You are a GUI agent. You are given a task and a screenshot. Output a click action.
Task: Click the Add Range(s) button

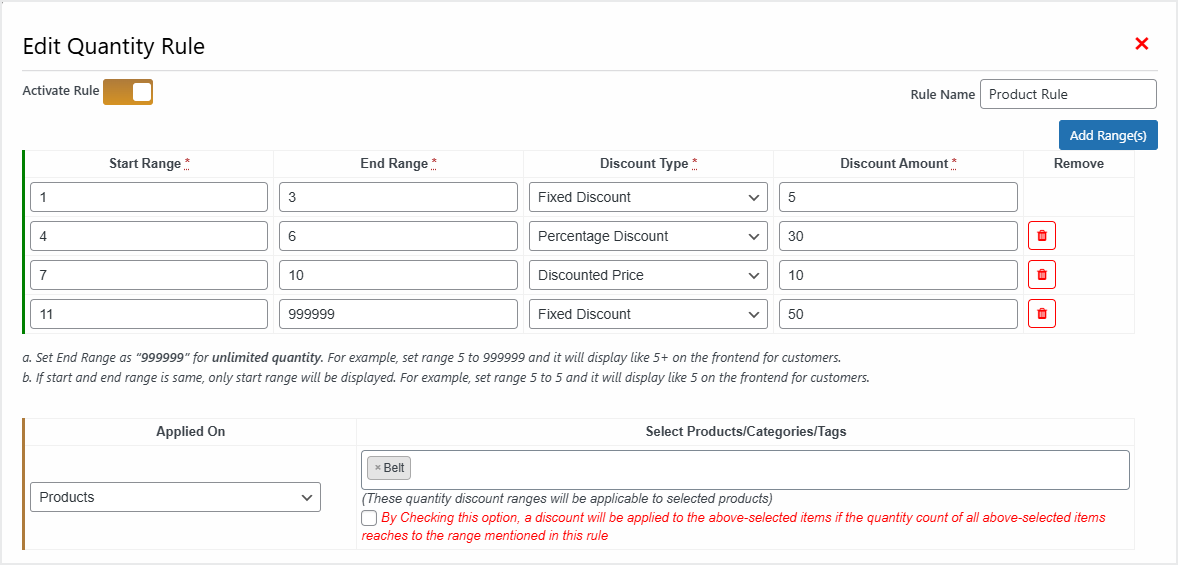pyautogui.click(x=1108, y=135)
